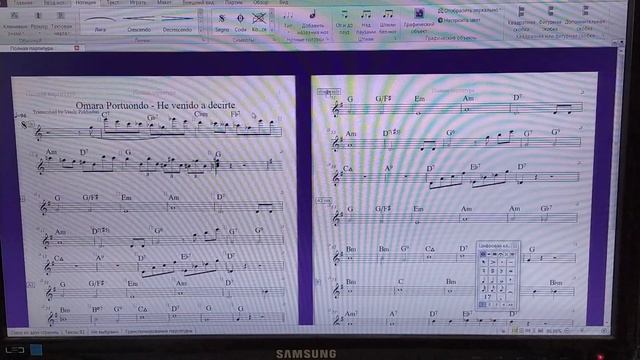Image resolution: width=640 pixels, height=360 pixels.
Task: Select the Crescendo hairpin line
Action: [x=139, y=22]
